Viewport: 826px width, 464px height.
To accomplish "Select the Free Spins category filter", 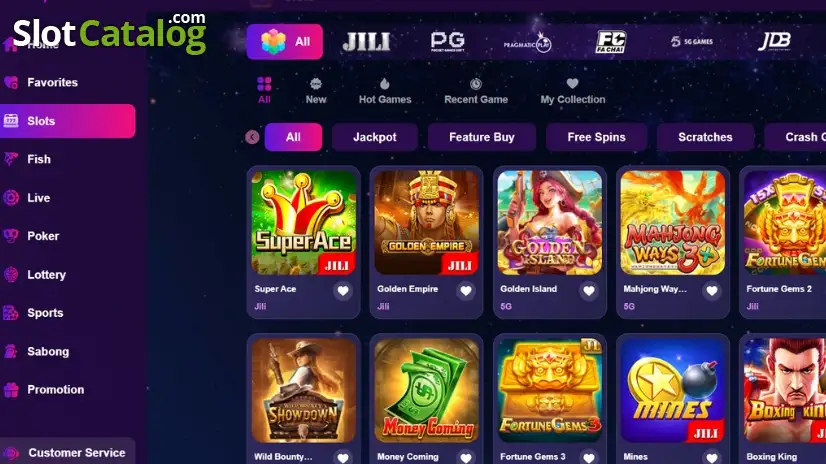I will pos(596,137).
